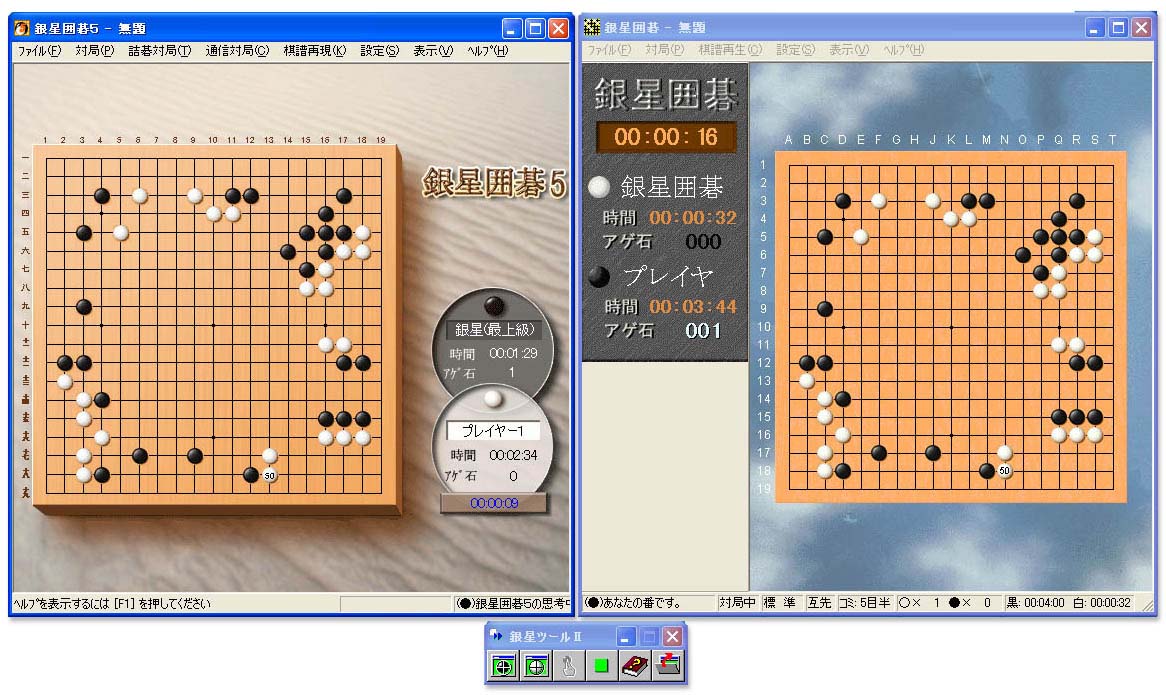The height and width of the screenshot is (695, 1166).
Task: Minimize the right 銀星囲碁 window
Action: click(x=1095, y=28)
